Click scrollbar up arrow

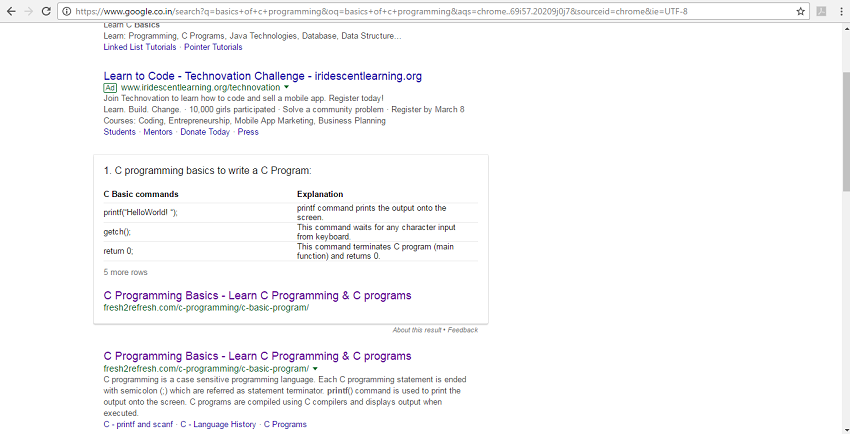[846, 27]
